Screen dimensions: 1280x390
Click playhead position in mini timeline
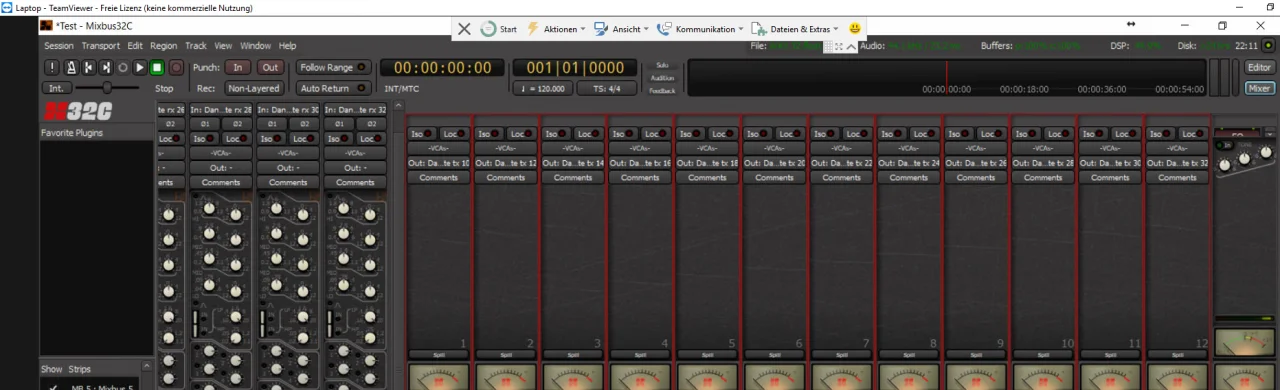(x=947, y=78)
